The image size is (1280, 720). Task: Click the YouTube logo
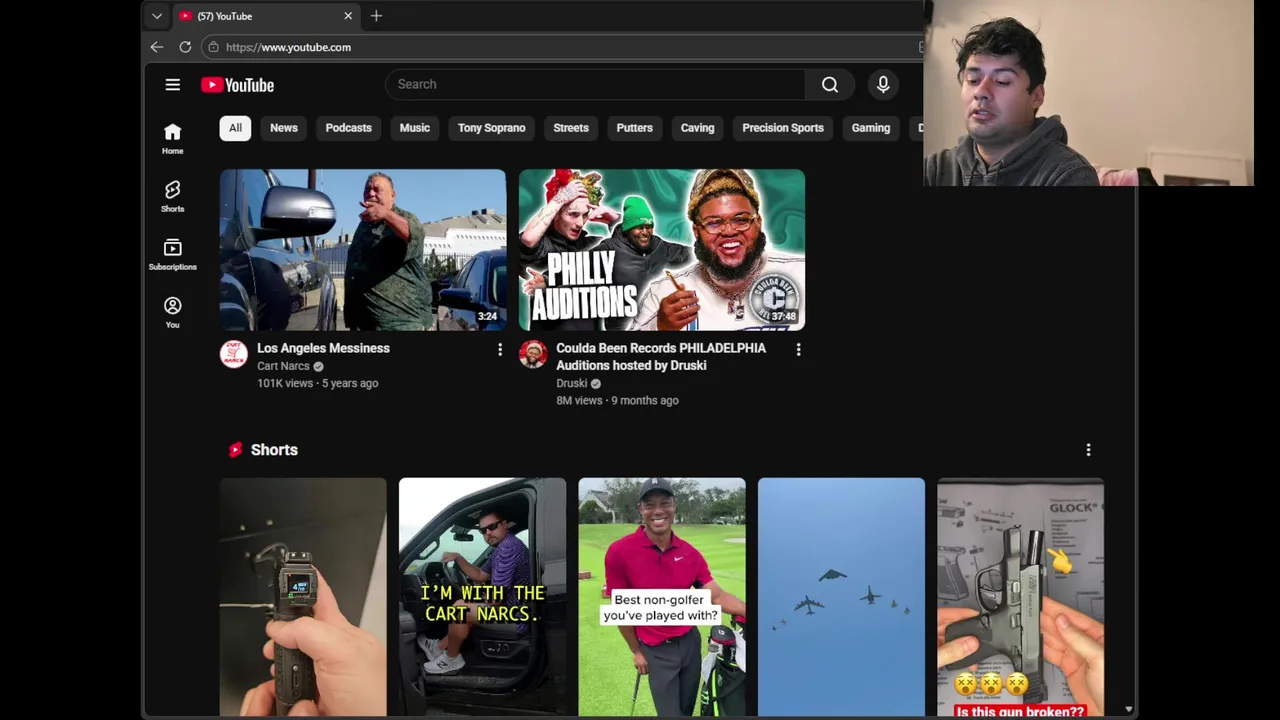click(x=237, y=85)
